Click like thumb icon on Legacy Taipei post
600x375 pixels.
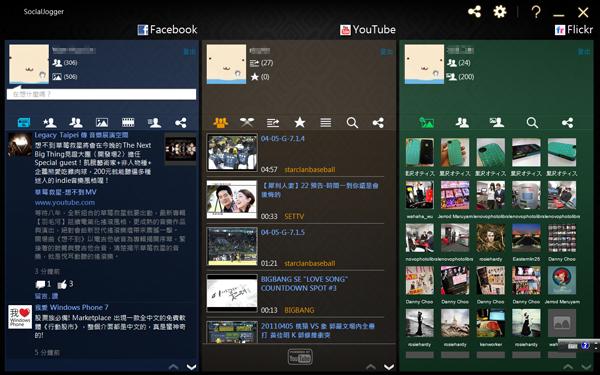(x=62, y=284)
